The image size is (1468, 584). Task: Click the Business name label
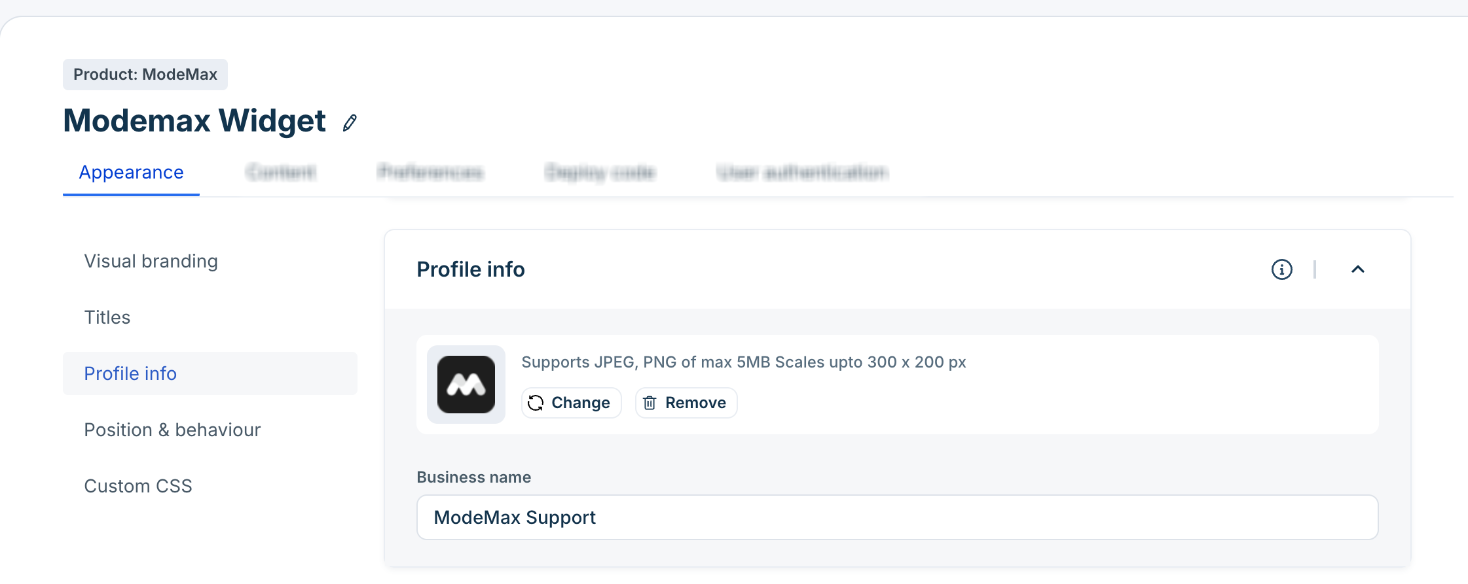(x=474, y=477)
